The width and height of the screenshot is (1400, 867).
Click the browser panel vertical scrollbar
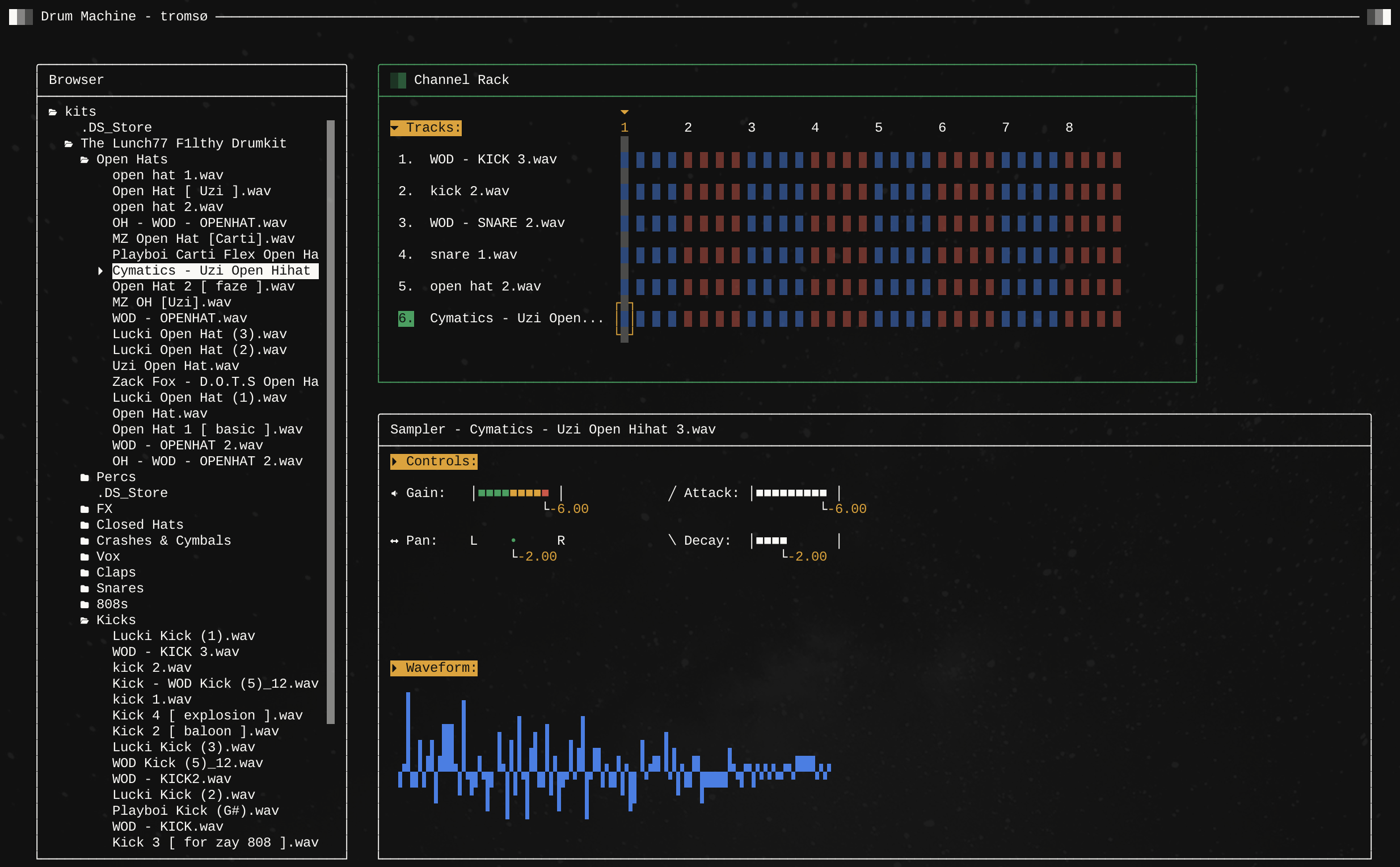(x=331, y=422)
